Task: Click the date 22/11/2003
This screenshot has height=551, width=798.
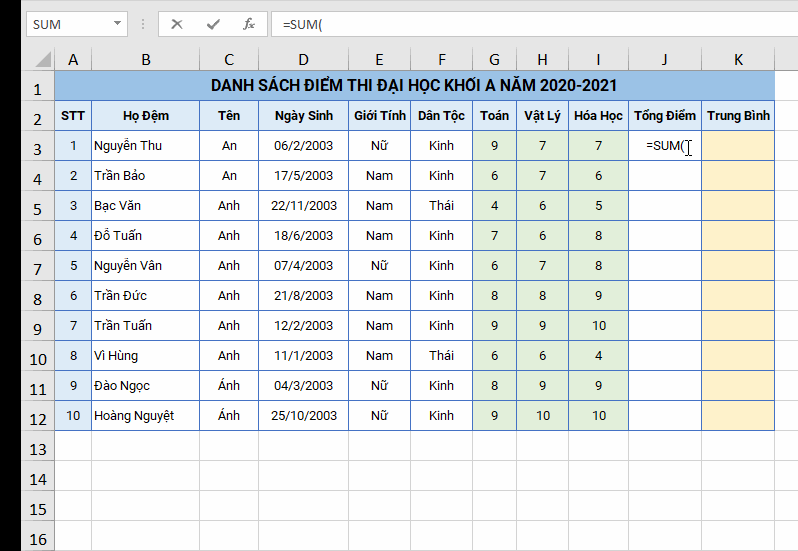Action: pyautogui.click(x=304, y=206)
